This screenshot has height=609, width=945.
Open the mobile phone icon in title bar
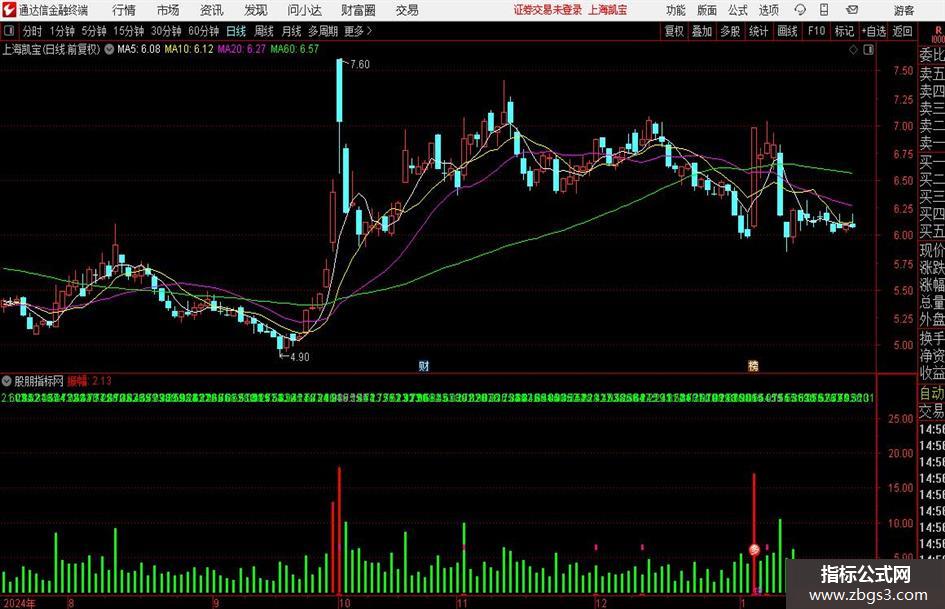pyautogui.click(x=824, y=10)
